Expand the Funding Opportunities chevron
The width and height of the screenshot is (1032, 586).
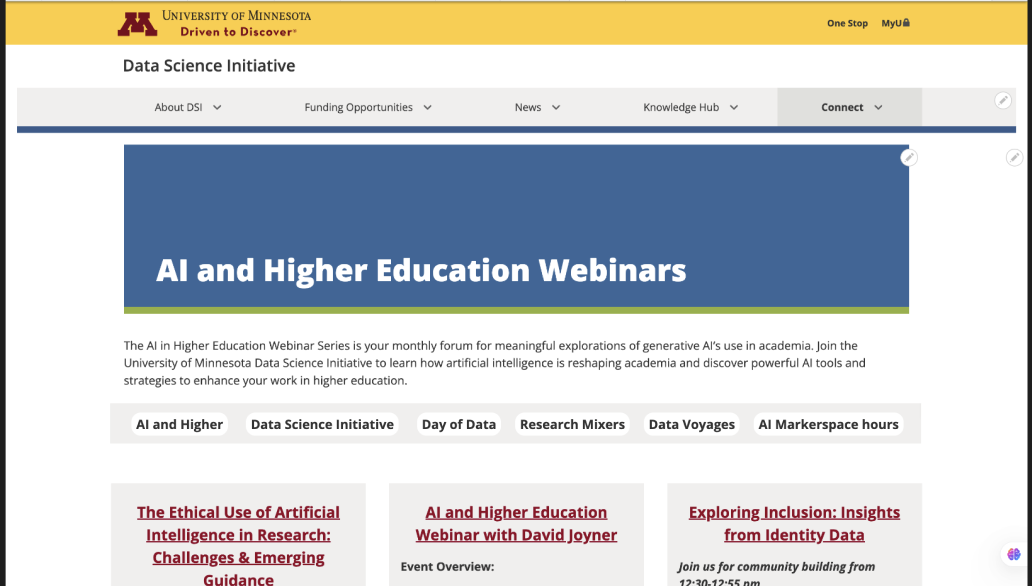coord(427,107)
